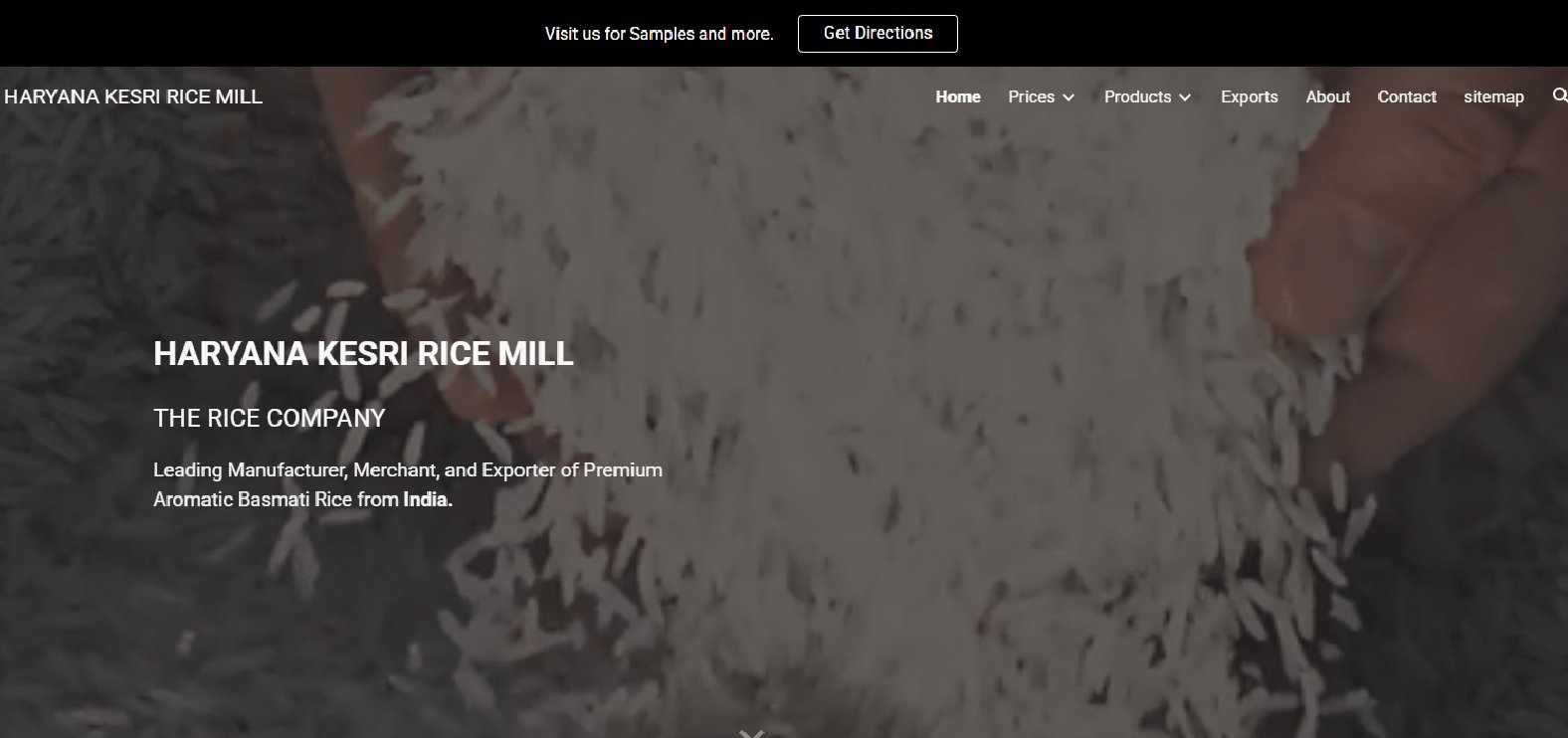
Task: Go to the Home nav link
Action: [958, 96]
